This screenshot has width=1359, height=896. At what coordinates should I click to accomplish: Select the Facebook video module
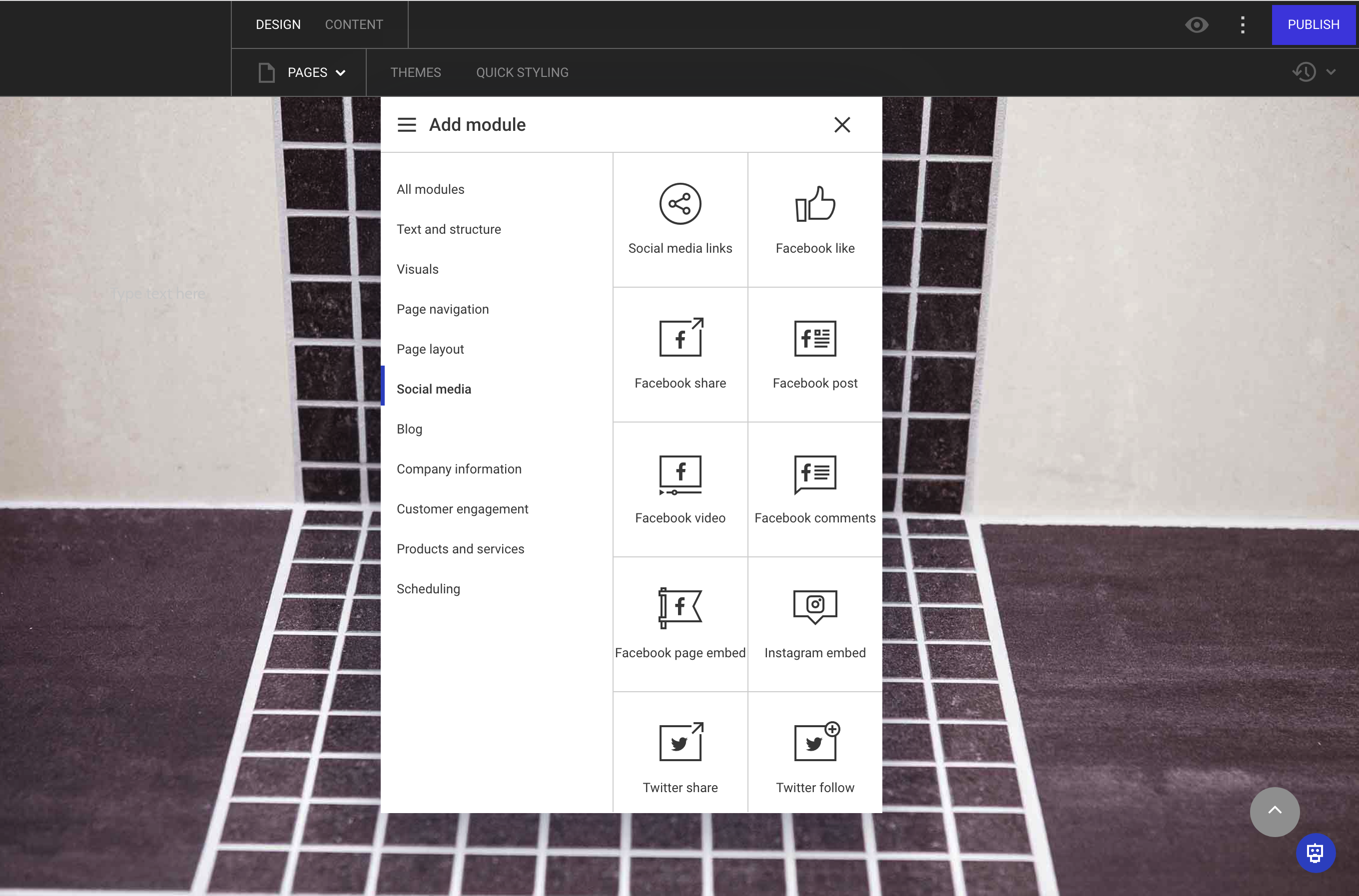(x=680, y=489)
